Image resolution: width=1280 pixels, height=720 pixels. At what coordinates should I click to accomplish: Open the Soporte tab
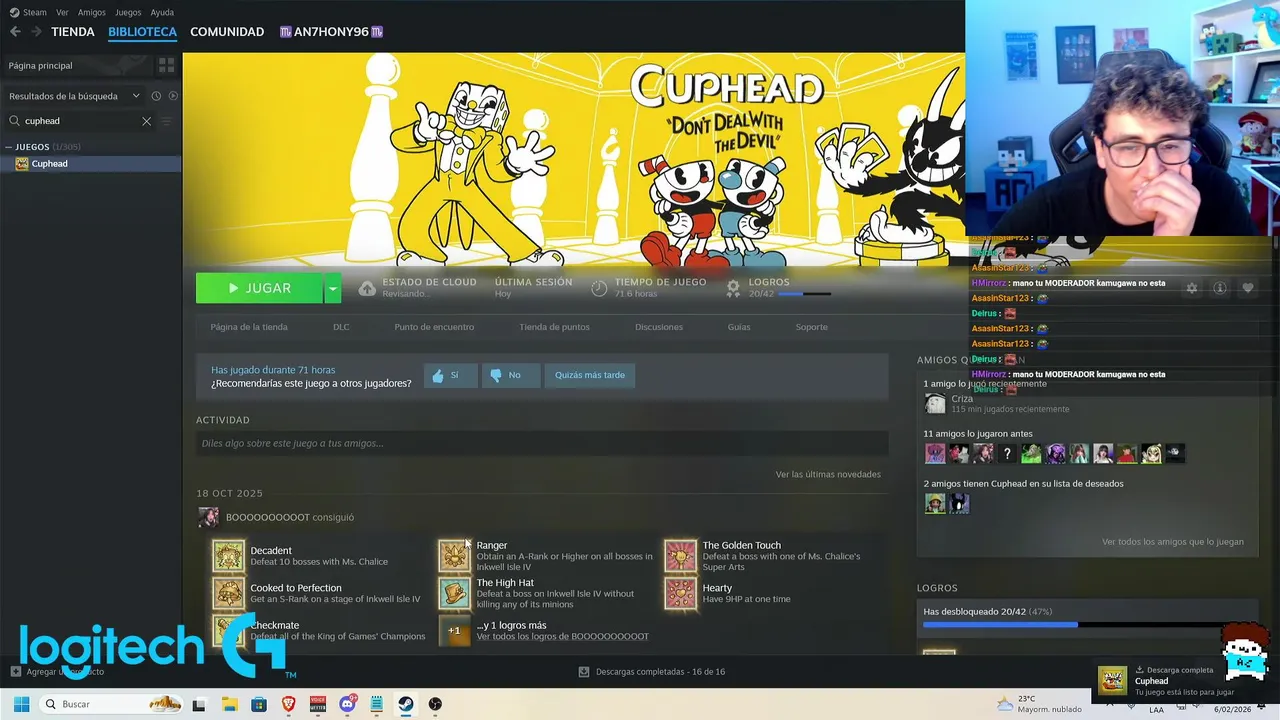(x=811, y=327)
